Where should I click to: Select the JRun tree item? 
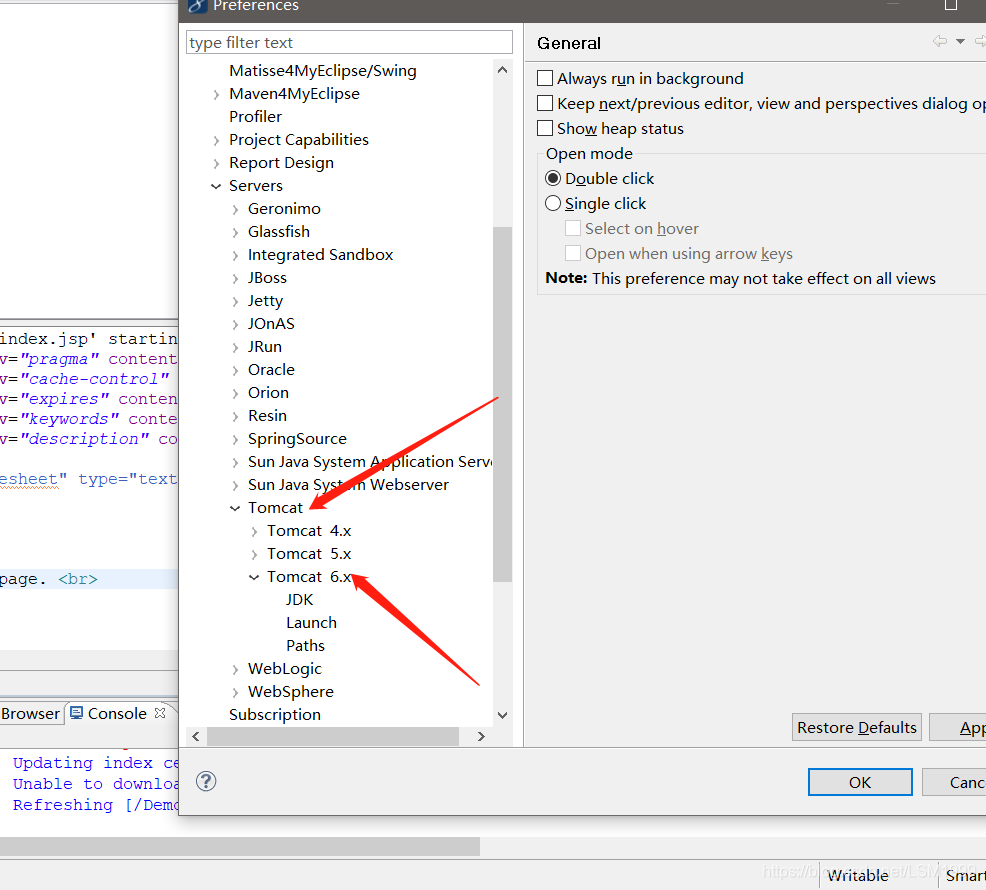(265, 347)
